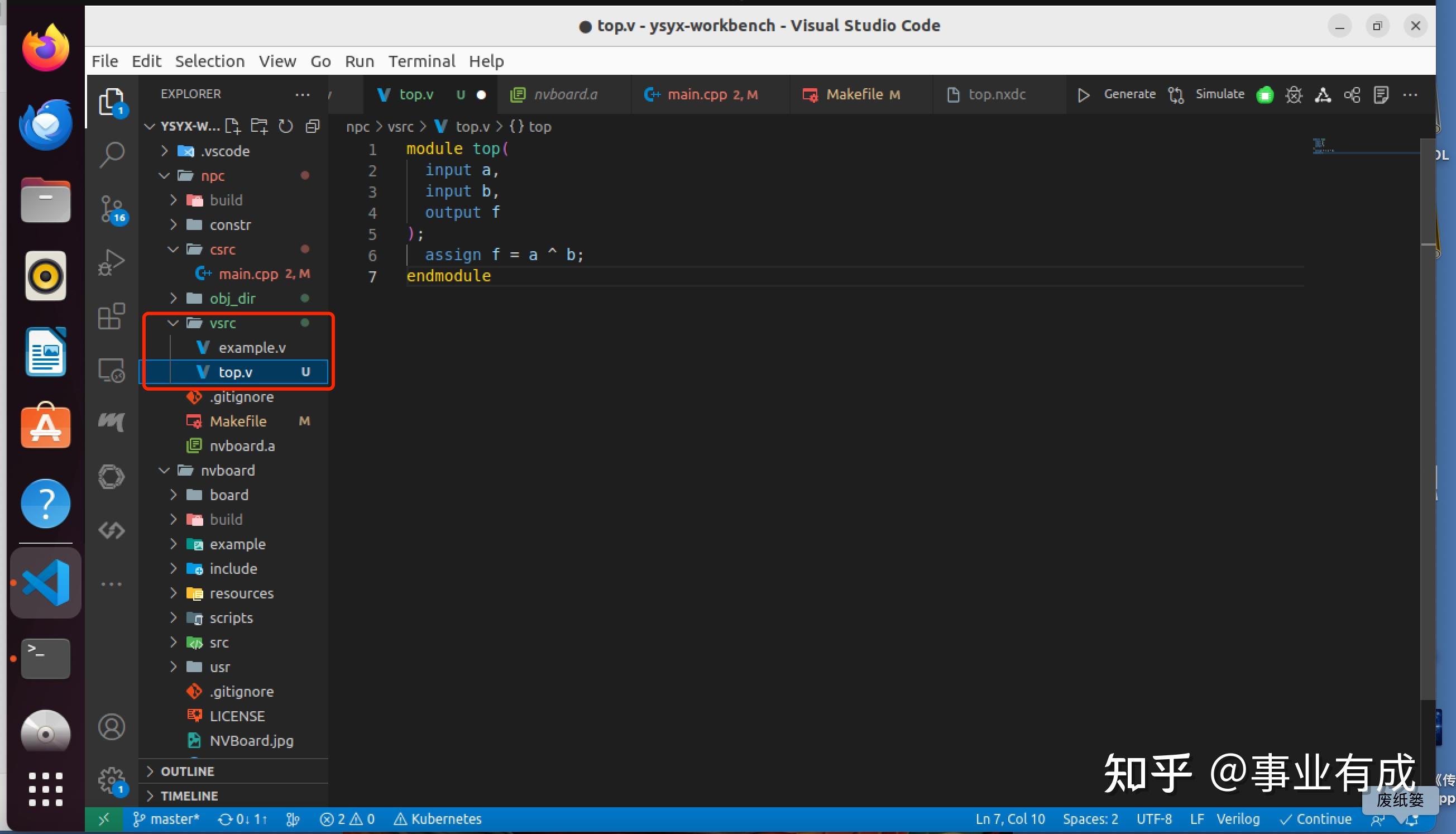
Task: Open the Terminal menu
Action: click(x=421, y=61)
